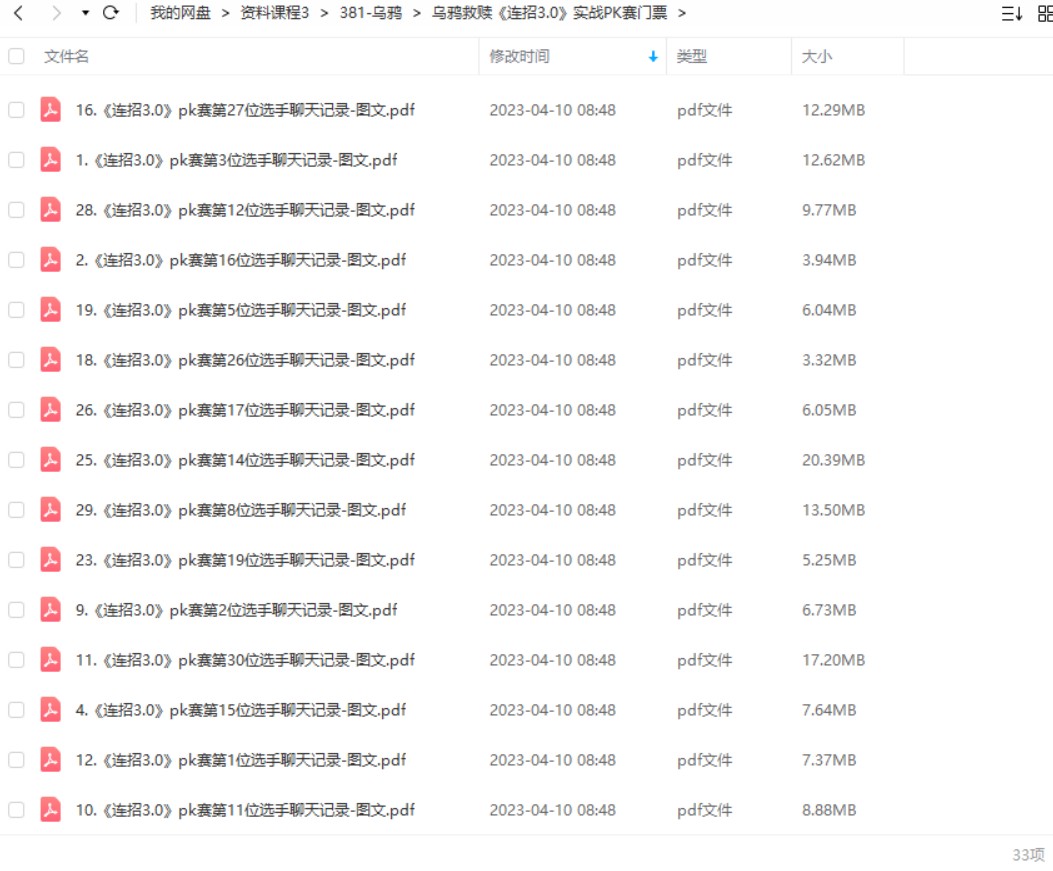Click the 33项 item count label
Screen dimensions: 1053x871
pos(1028,855)
